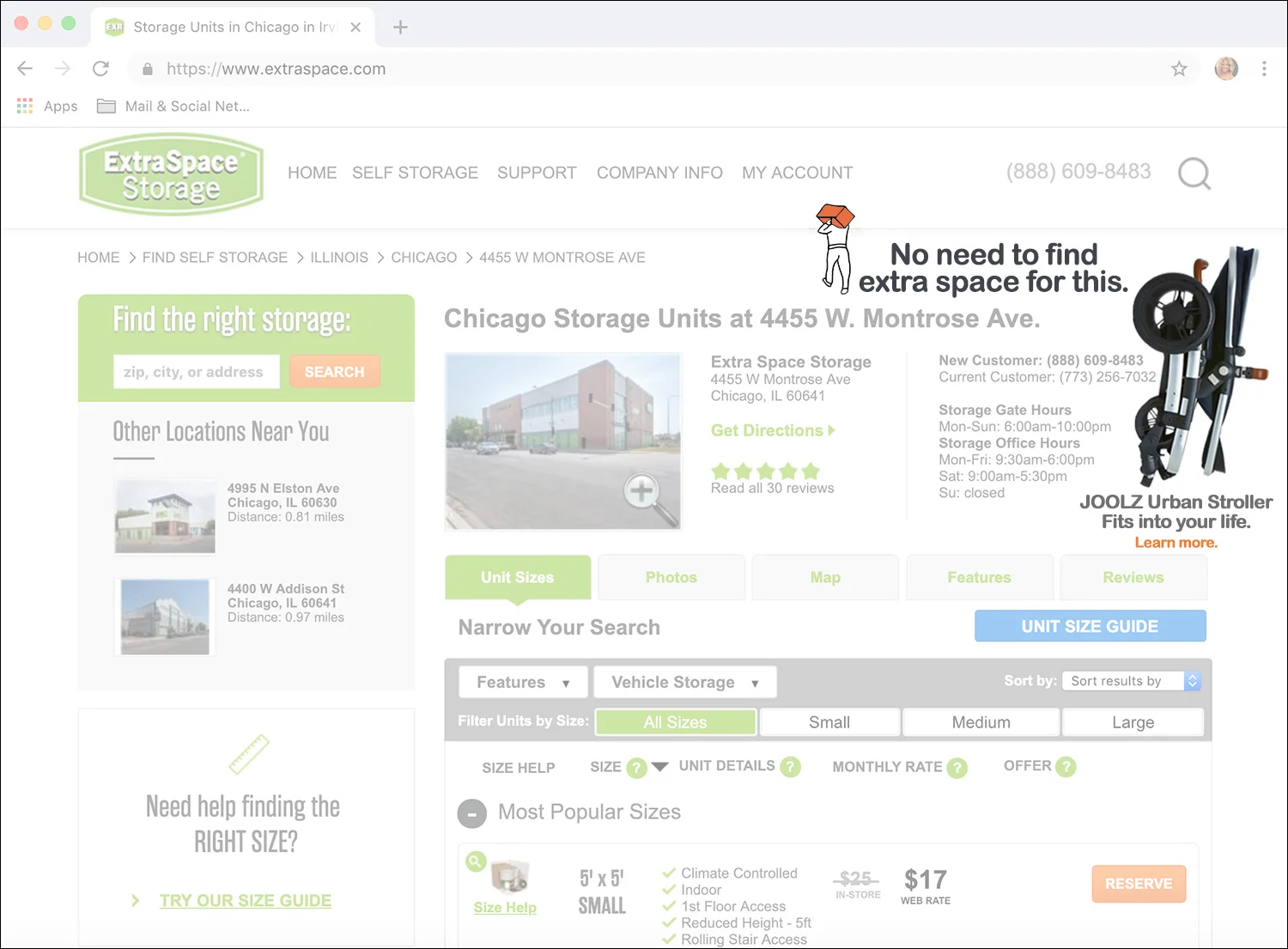Open COMPANY INFO navigation menu
Image resolution: width=1288 pixels, height=949 pixels.
[659, 173]
